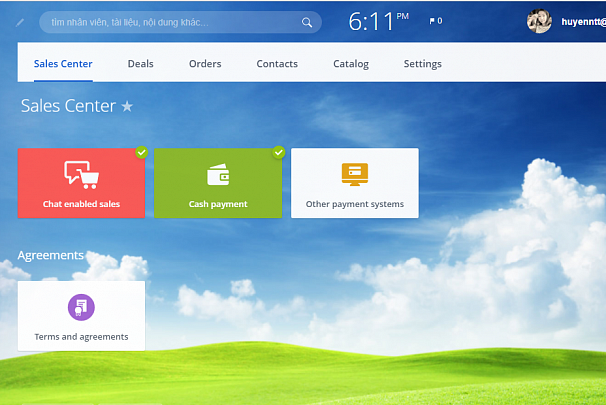Open the huyenntt account menu
Screen dimensions: 606x405
click(x=583, y=22)
